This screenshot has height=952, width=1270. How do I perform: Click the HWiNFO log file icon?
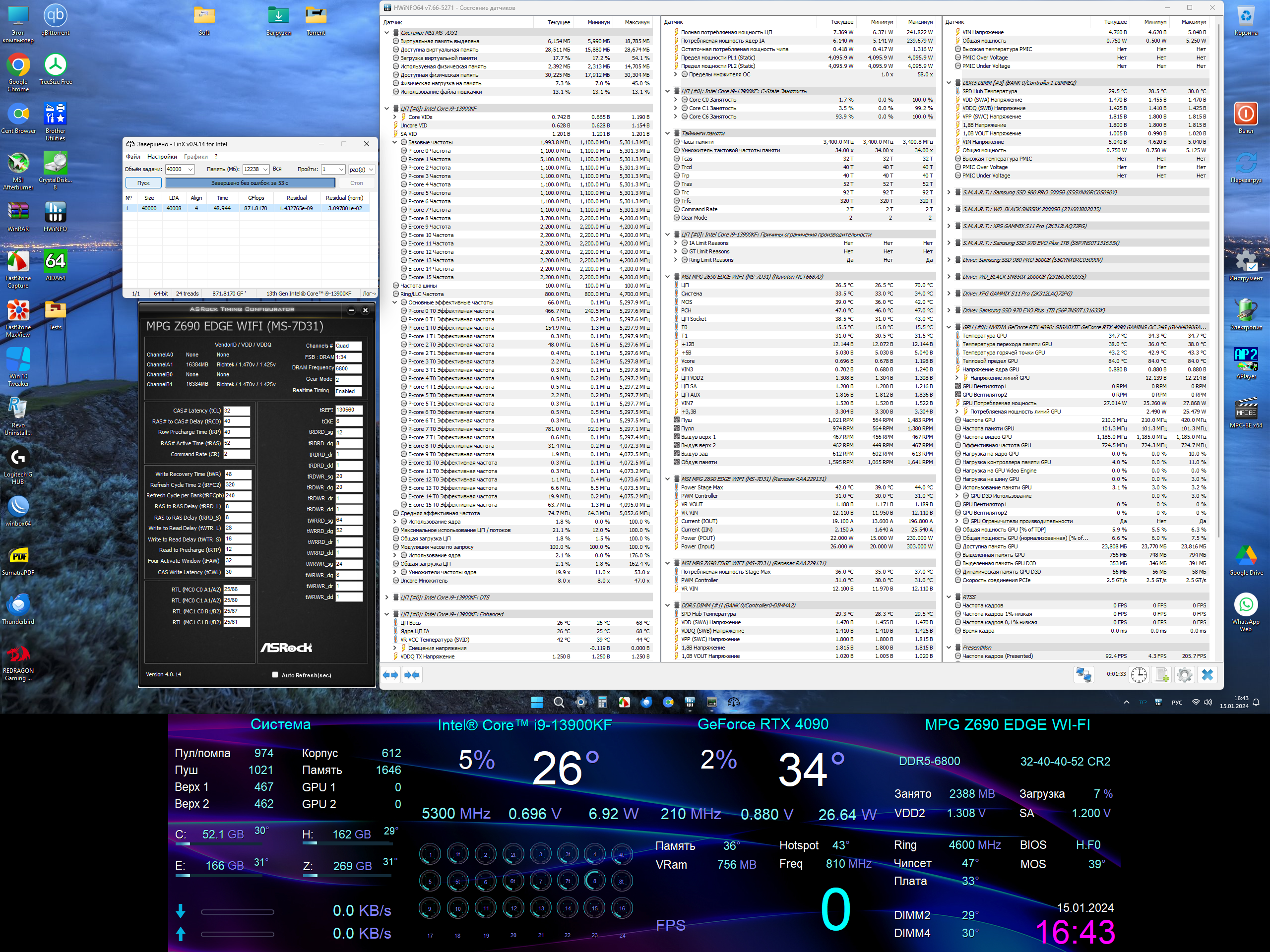pyautogui.click(x=1162, y=675)
